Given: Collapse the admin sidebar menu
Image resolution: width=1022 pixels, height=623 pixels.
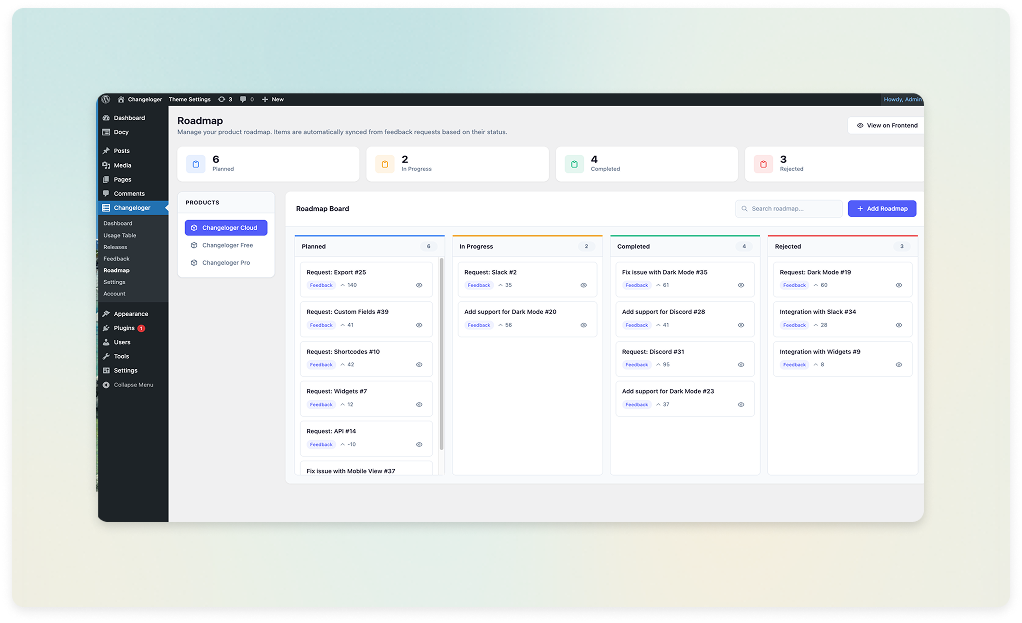Looking at the screenshot, I should point(130,384).
